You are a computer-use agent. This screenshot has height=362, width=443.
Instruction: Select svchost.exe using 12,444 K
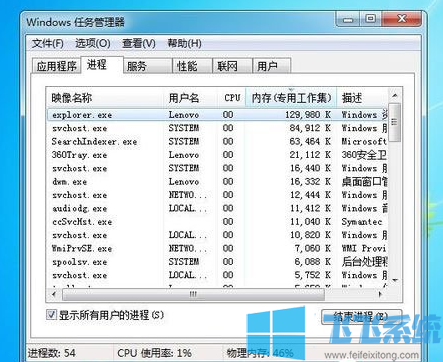(217, 195)
